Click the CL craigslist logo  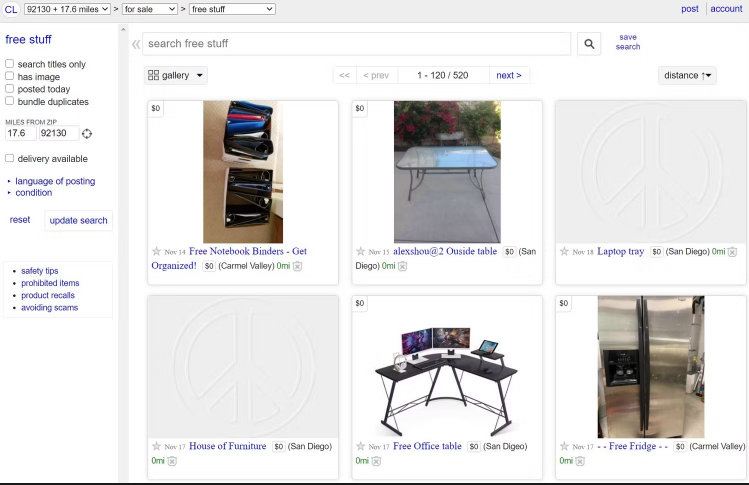point(11,9)
